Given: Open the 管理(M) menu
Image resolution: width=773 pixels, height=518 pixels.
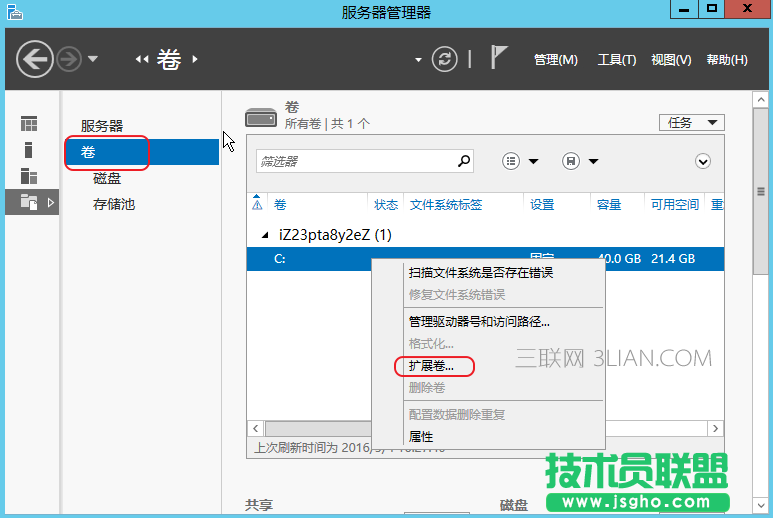Looking at the screenshot, I should [x=555, y=60].
